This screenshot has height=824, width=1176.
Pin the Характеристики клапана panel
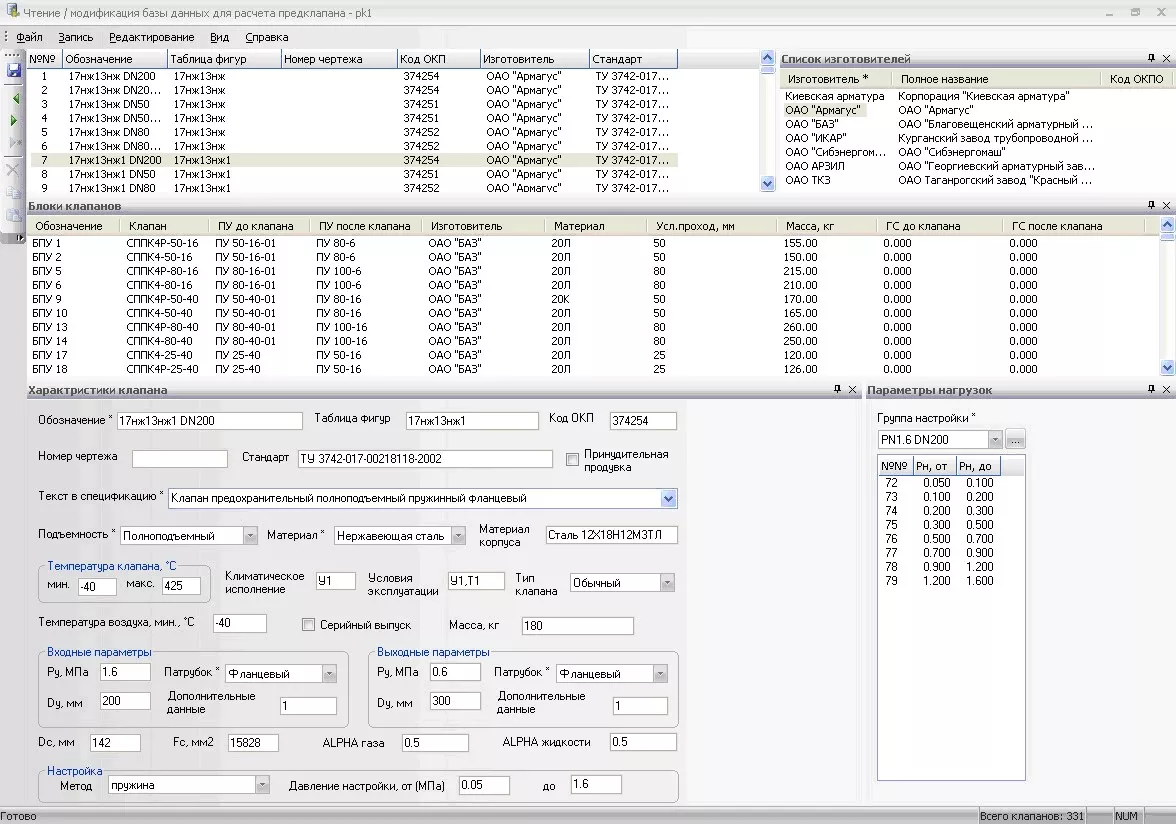(x=838, y=390)
